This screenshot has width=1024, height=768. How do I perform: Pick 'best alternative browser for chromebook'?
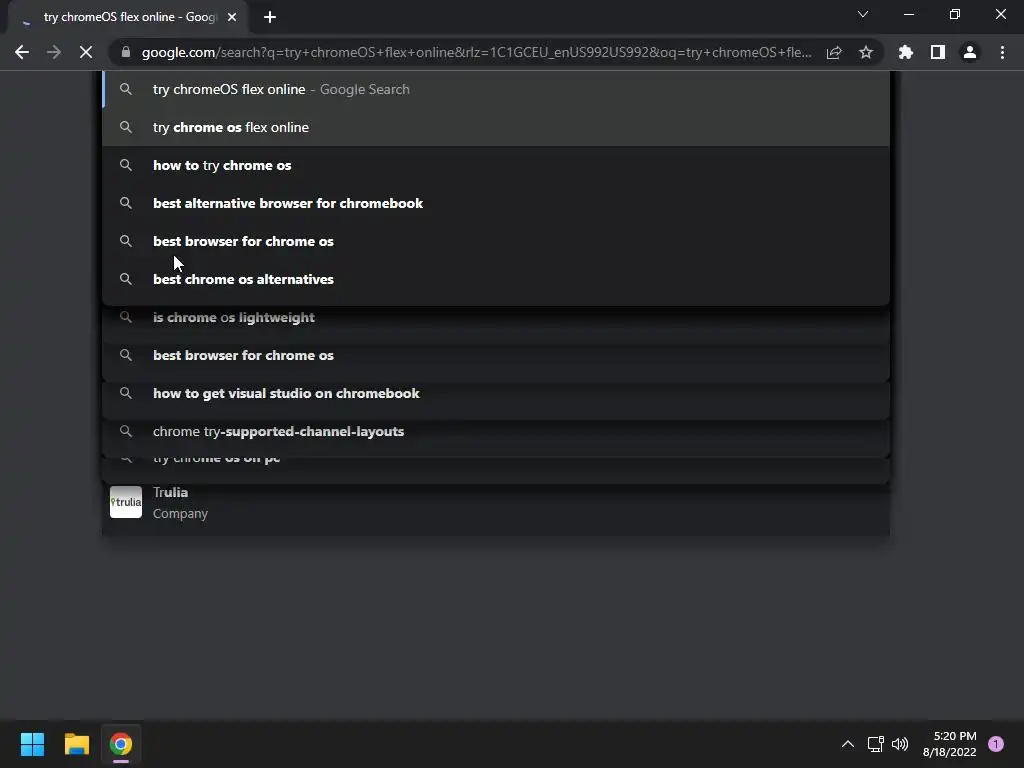click(496, 203)
